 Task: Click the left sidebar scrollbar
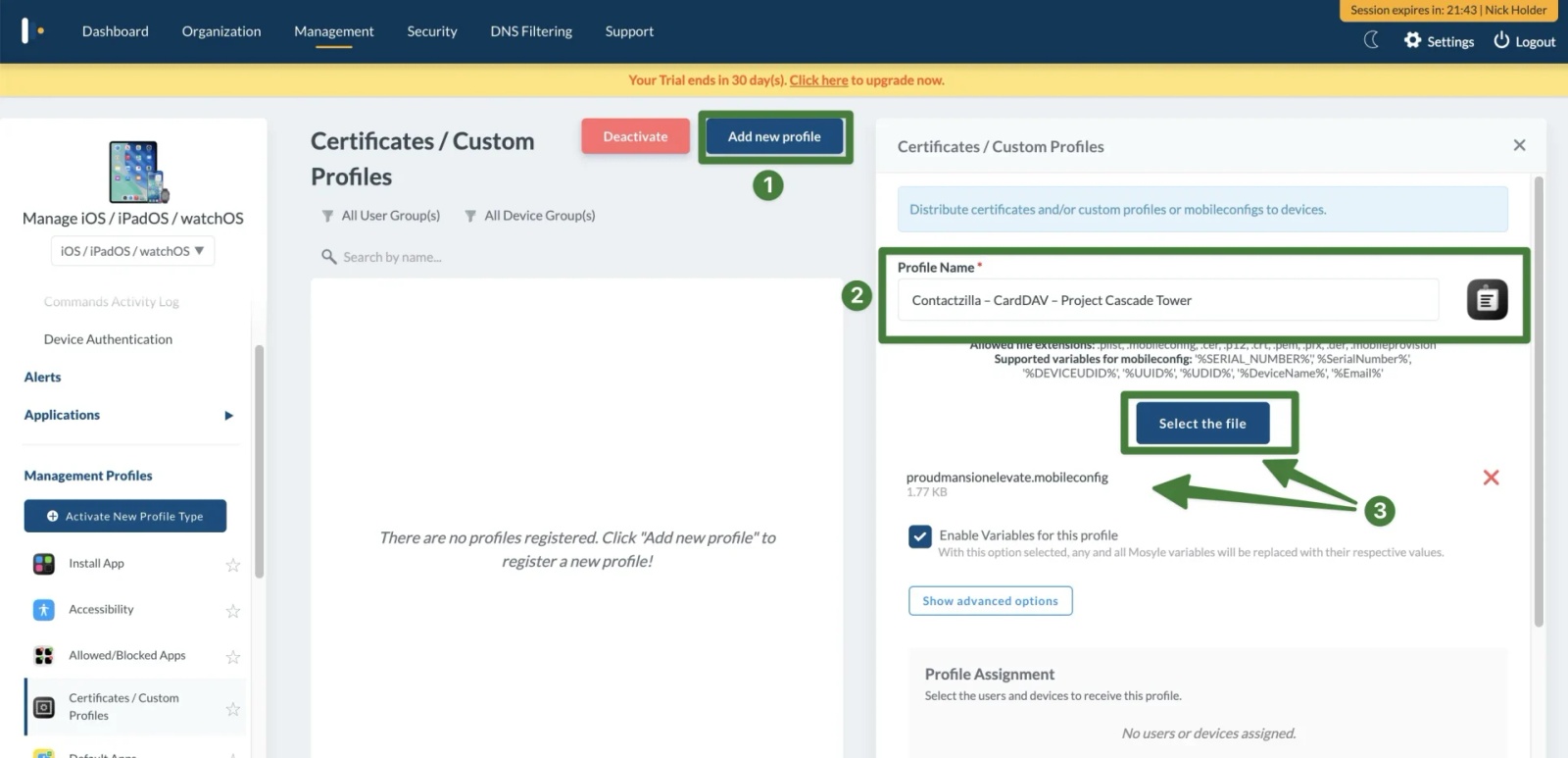pyautogui.click(x=259, y=461)
